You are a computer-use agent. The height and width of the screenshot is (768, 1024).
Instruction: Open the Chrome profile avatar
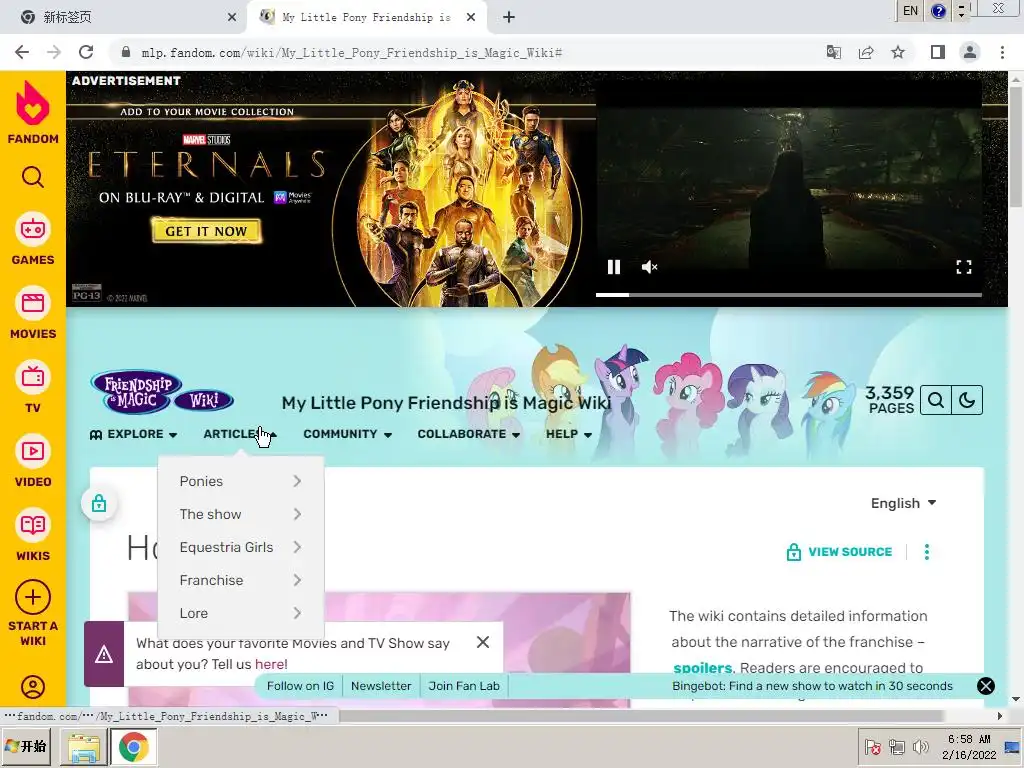[x=970, y=52]
